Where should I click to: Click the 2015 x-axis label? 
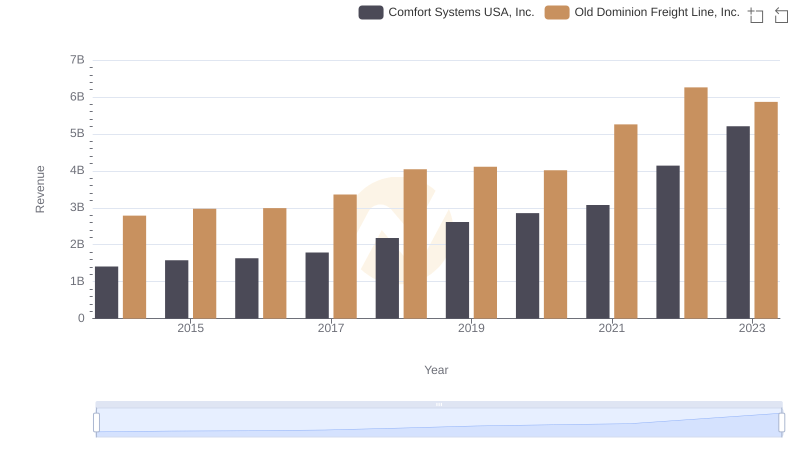(190, 328)
